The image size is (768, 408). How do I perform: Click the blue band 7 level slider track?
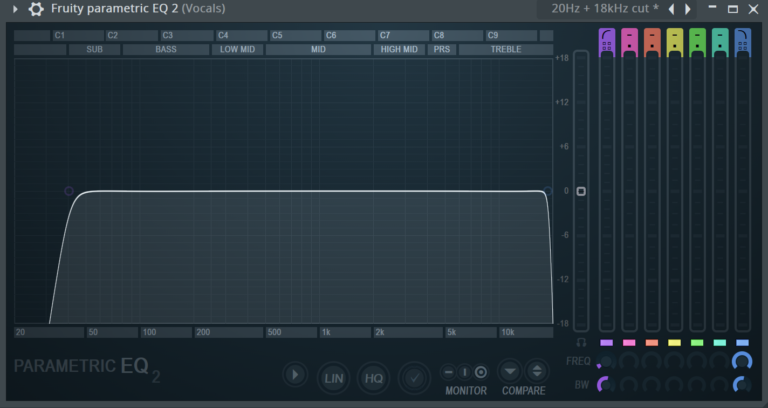[743, 192]
